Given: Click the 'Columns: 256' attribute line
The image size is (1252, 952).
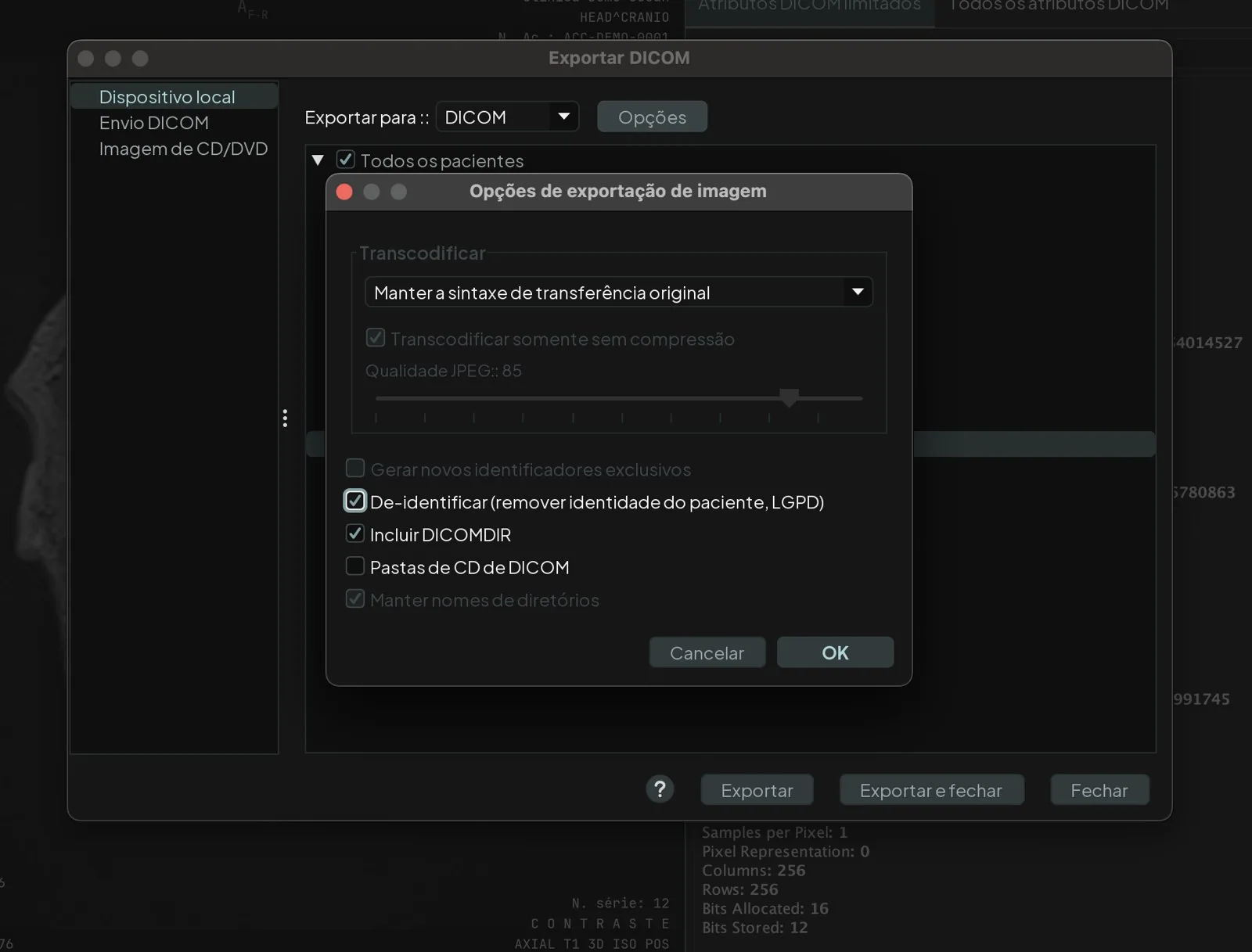Looking at the screenshot, I should (753, 870).
